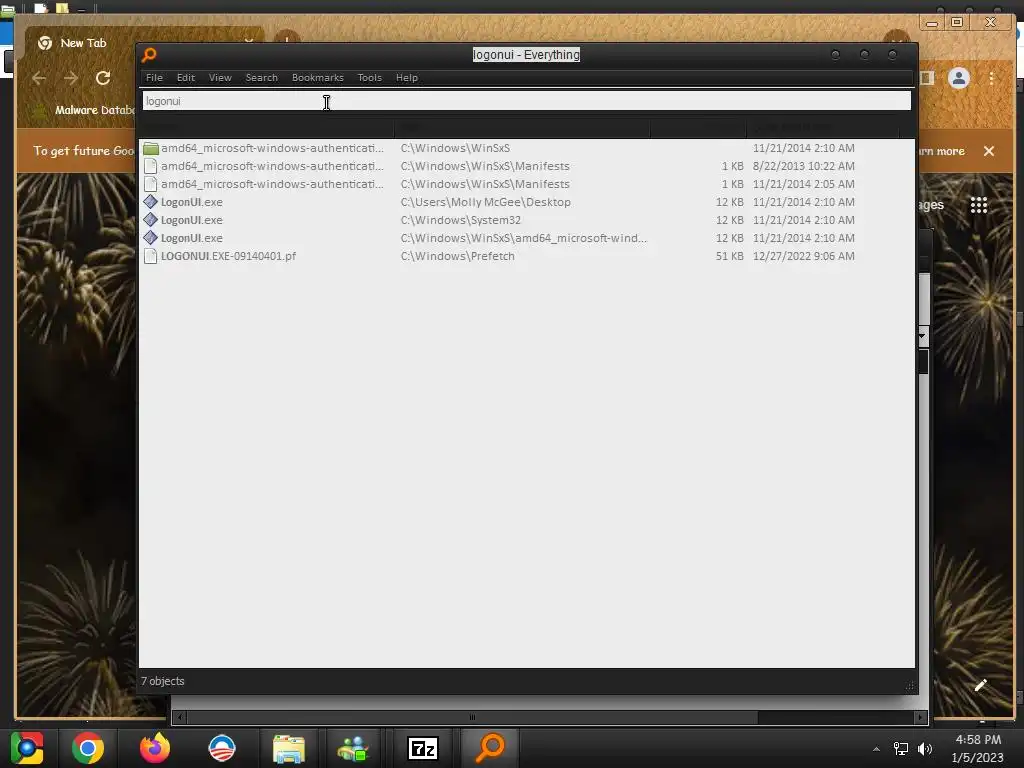This screenshot has height=768, width=1024.
Task: Open the Obama-logo app on the taskbar
Action: (x=221, y=748)
